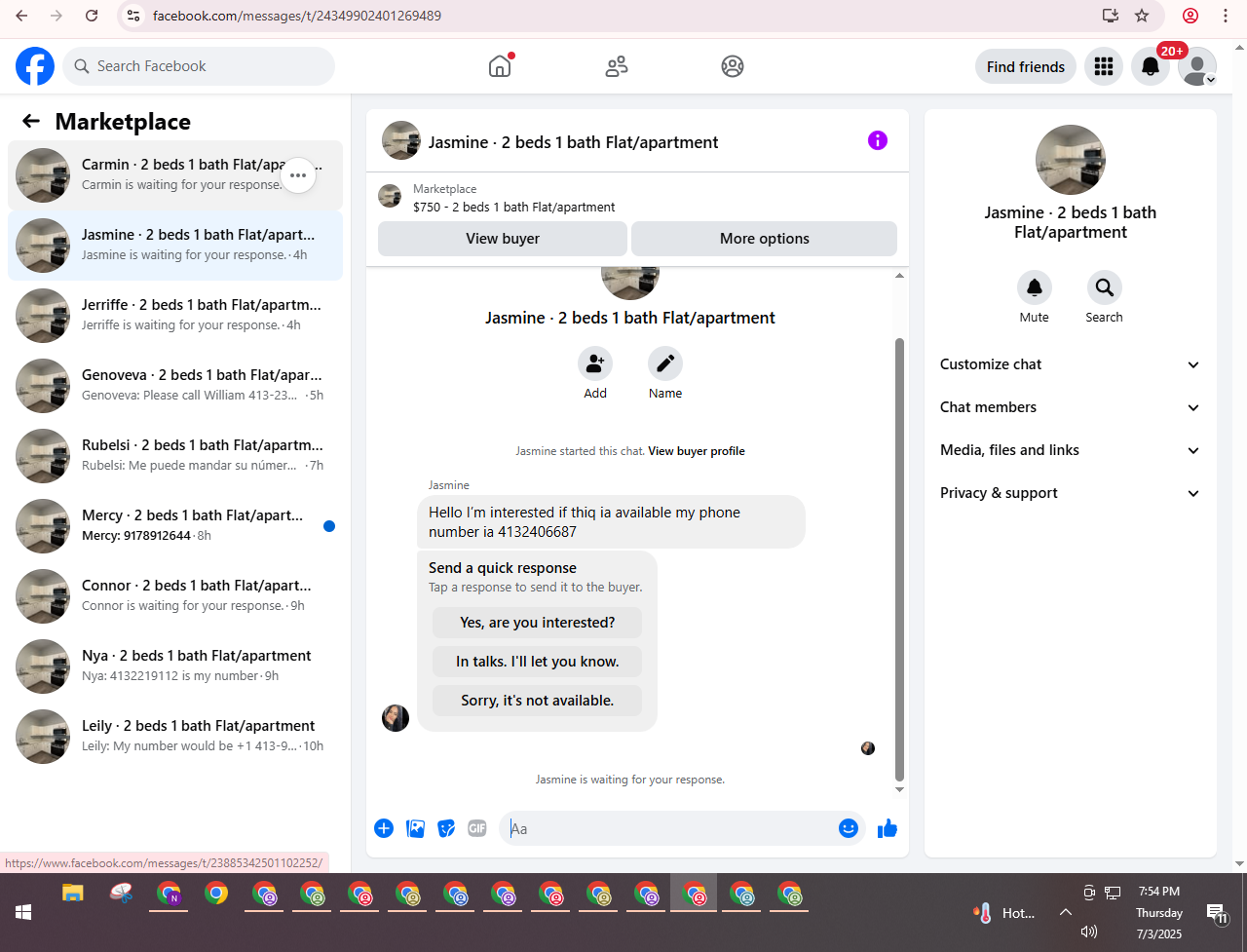Open conversation information purple icon
Viewport: 1247px width, 952px height.
(878, 140)
